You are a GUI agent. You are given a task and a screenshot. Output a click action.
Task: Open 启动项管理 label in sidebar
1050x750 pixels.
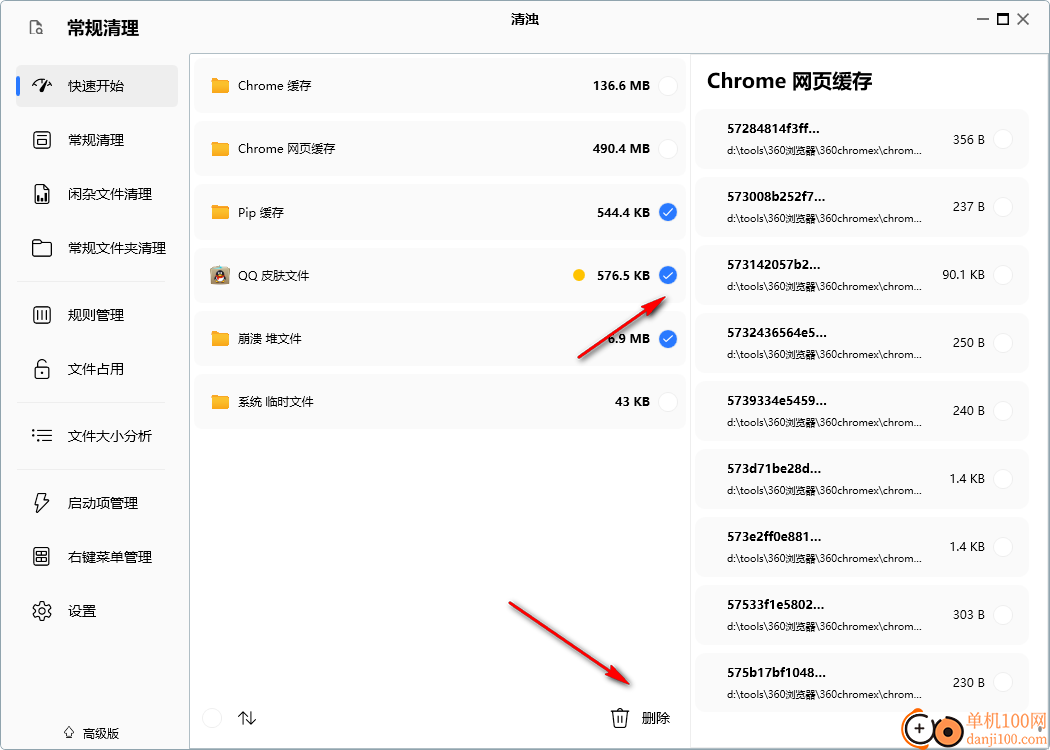(103, 504)
